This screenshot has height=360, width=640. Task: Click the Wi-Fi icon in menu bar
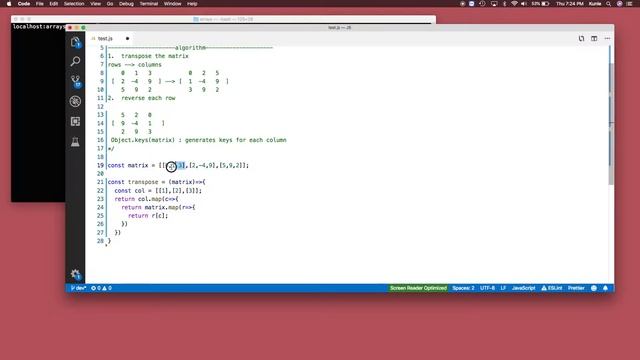tap(514, 4)
